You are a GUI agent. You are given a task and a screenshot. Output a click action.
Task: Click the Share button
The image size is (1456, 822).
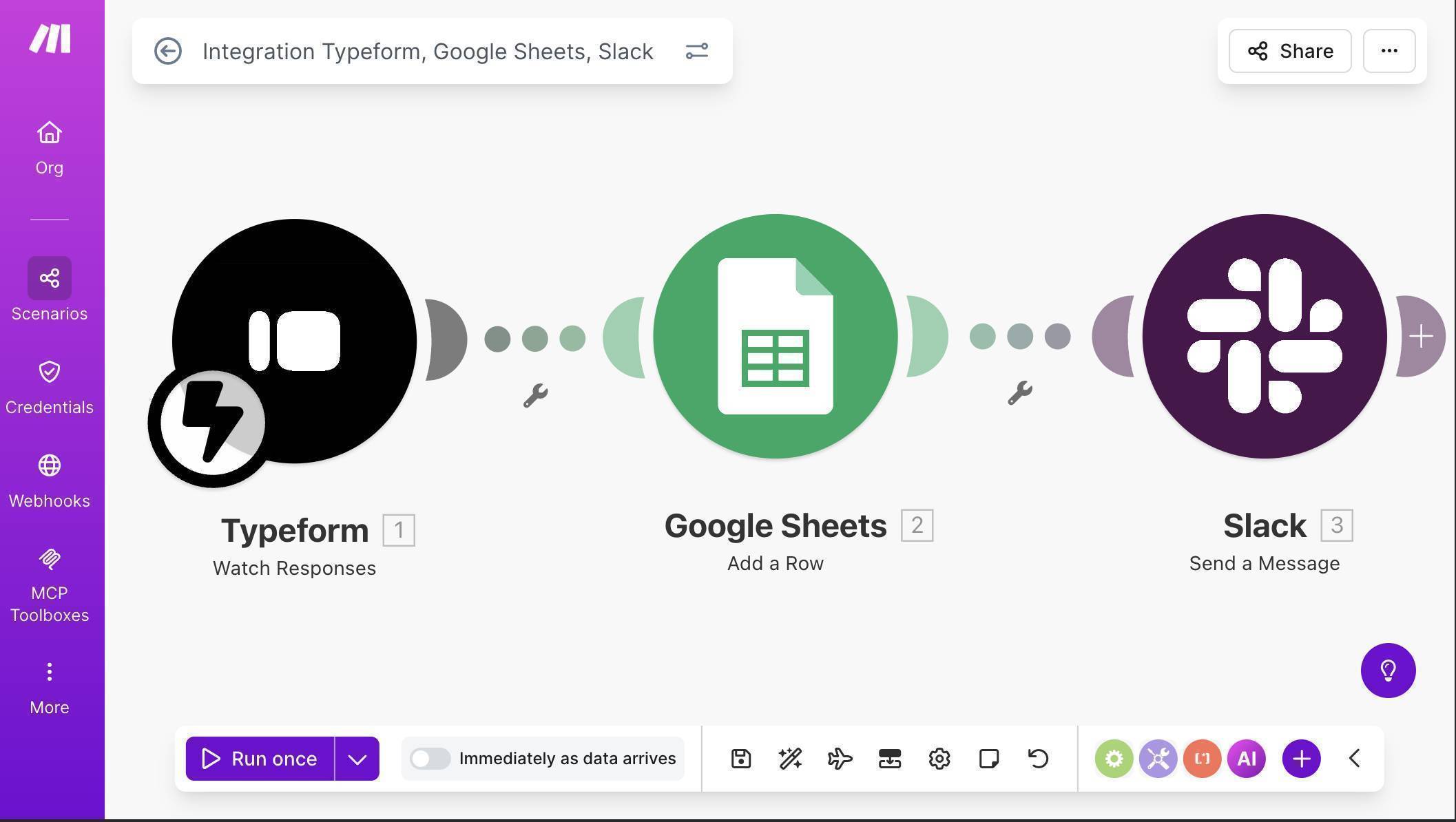click(x=1289, y=51)
